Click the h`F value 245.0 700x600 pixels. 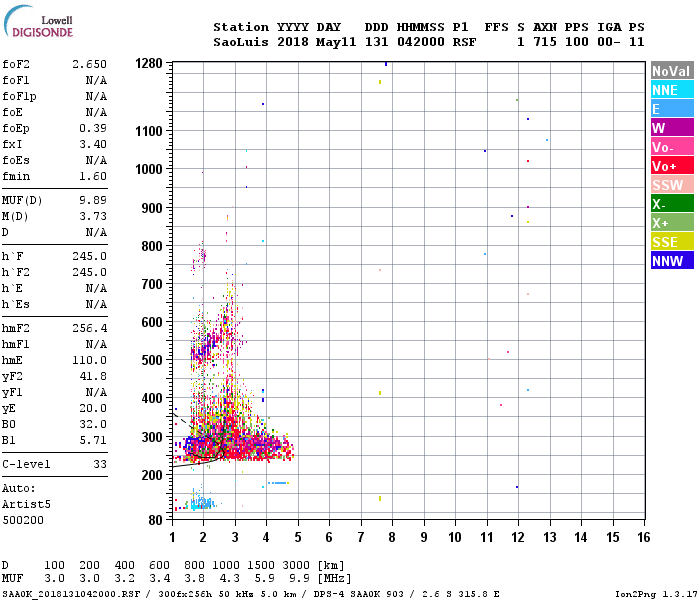point(89,256)
